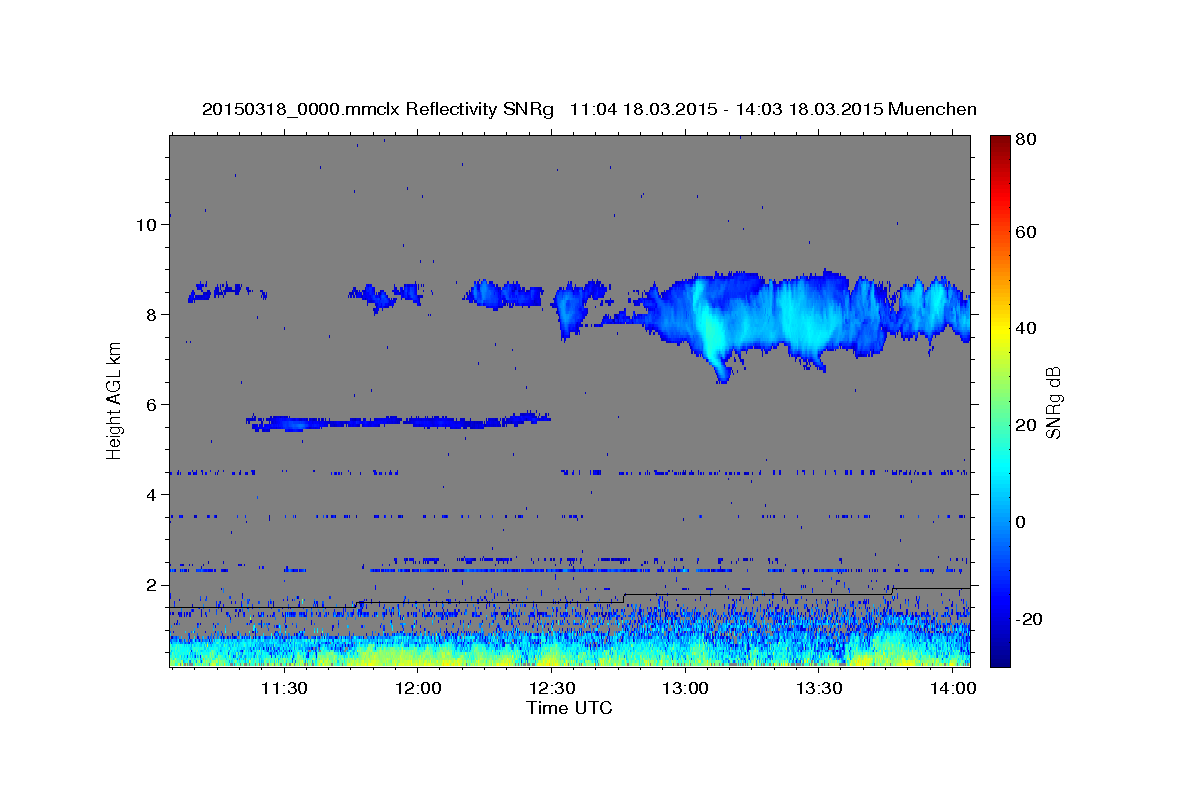Click the colorbar label -20
This screenshot has height=800, width=1200.
[x=1028, y=619]
